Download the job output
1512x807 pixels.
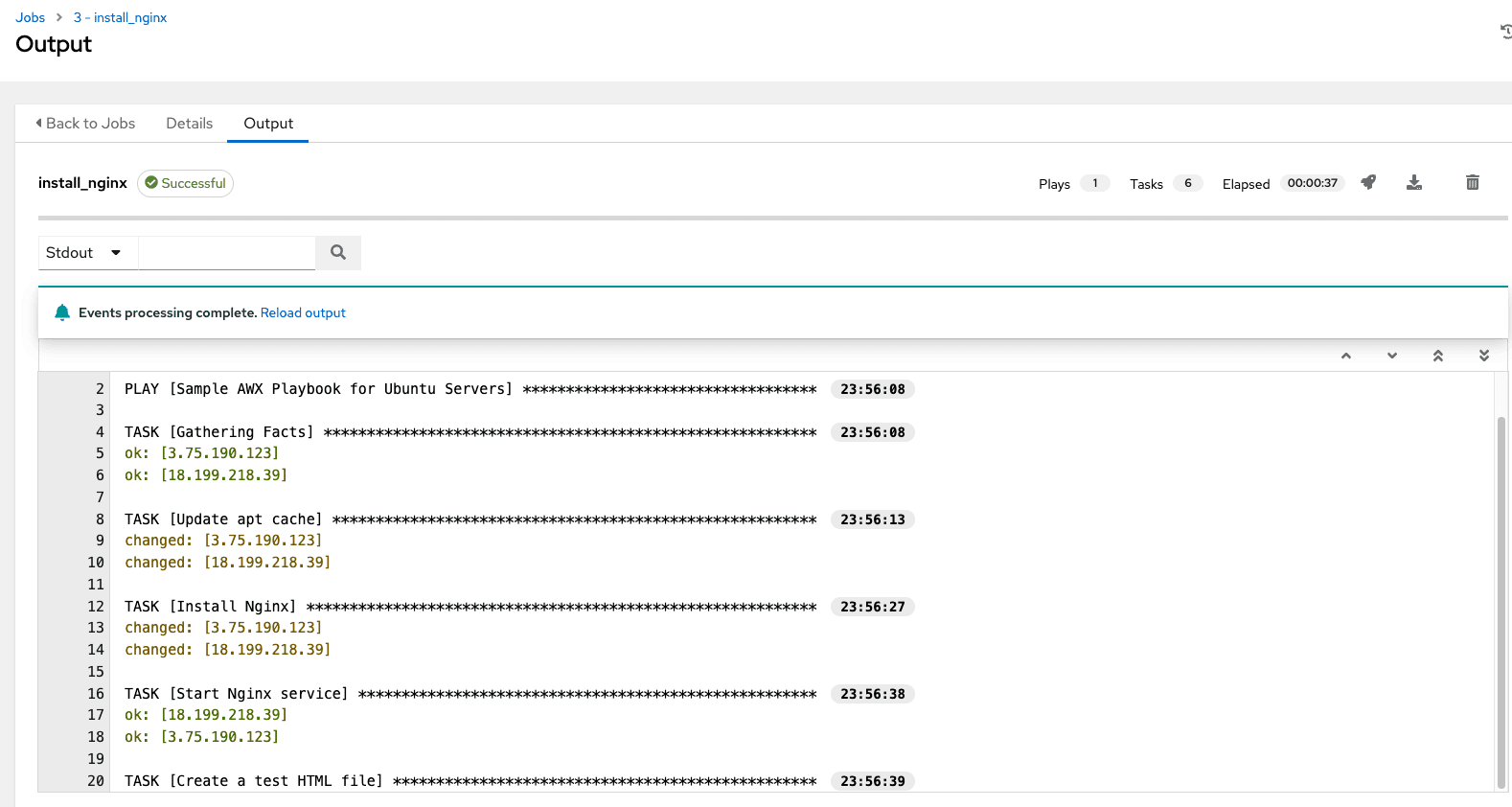(1414, 182)
